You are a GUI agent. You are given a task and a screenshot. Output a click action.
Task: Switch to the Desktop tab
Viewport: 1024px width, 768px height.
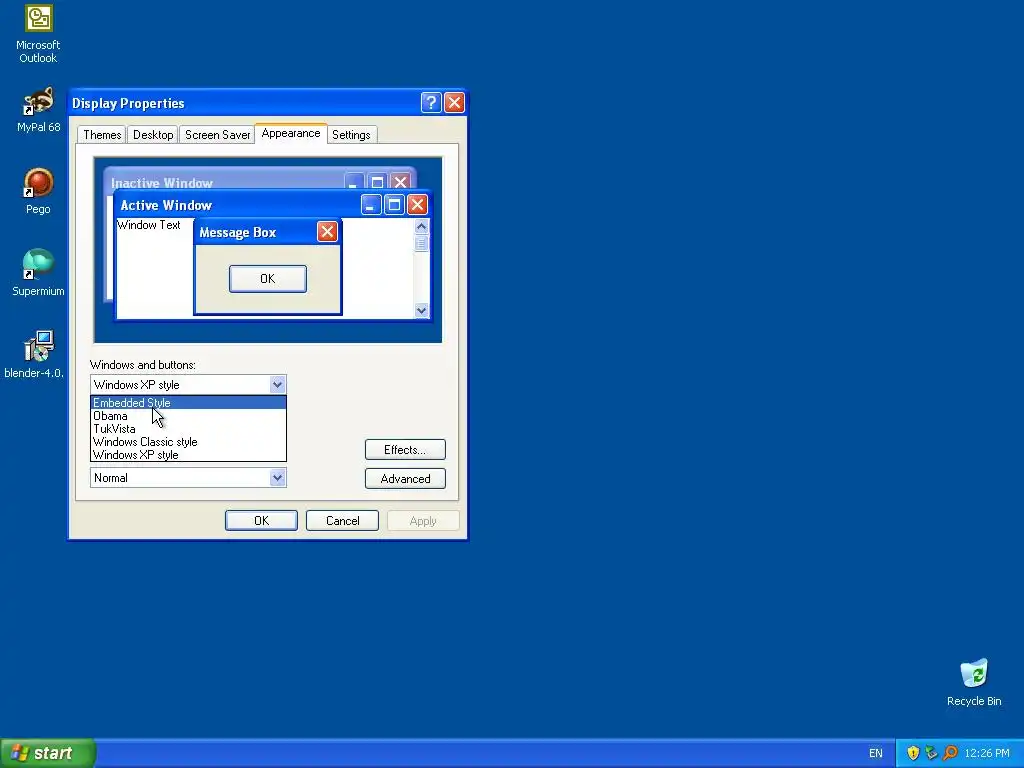153,135
